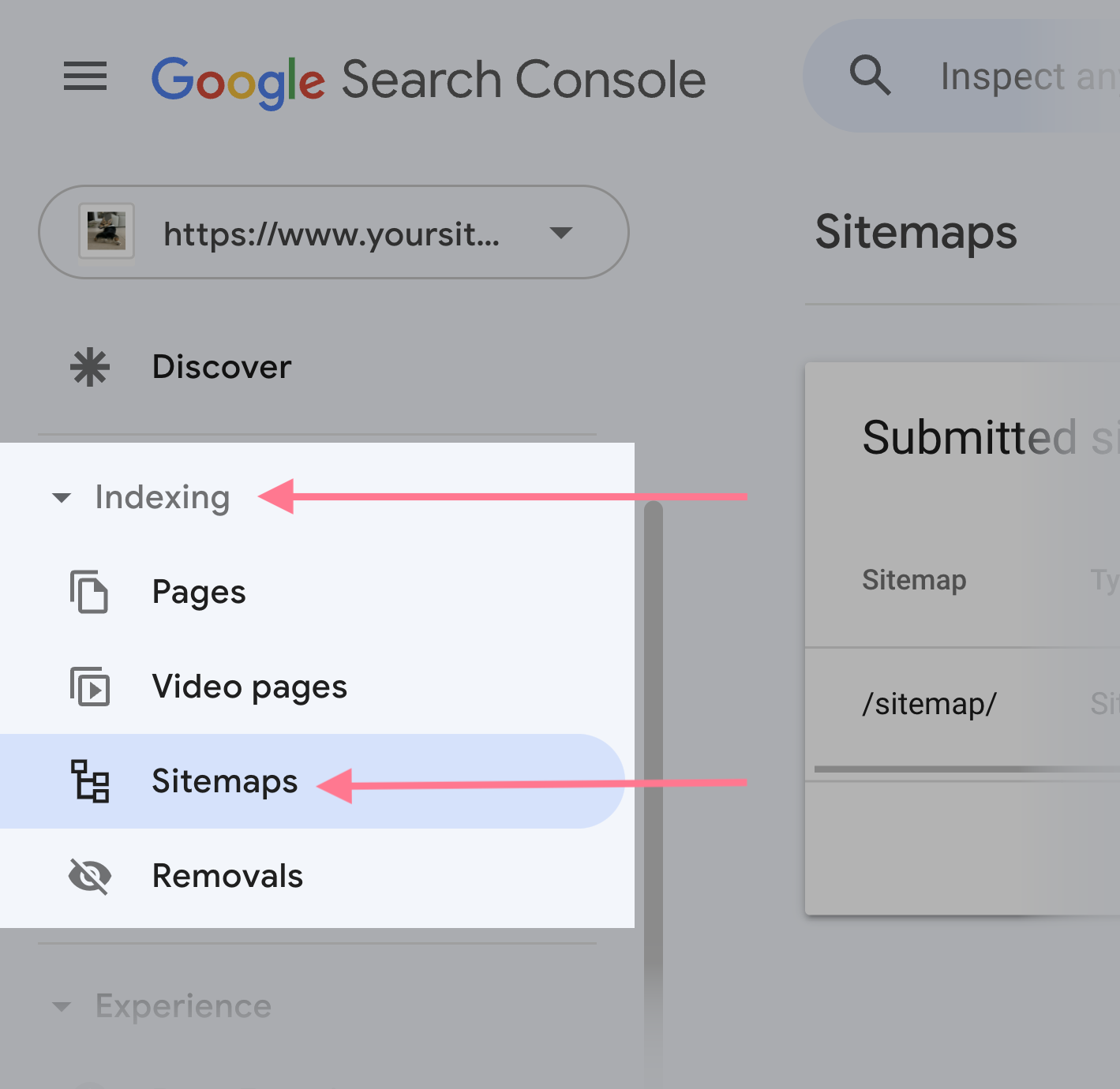
Task: Toggle the Discover sidebar entry
Action: tap(222, 366)
